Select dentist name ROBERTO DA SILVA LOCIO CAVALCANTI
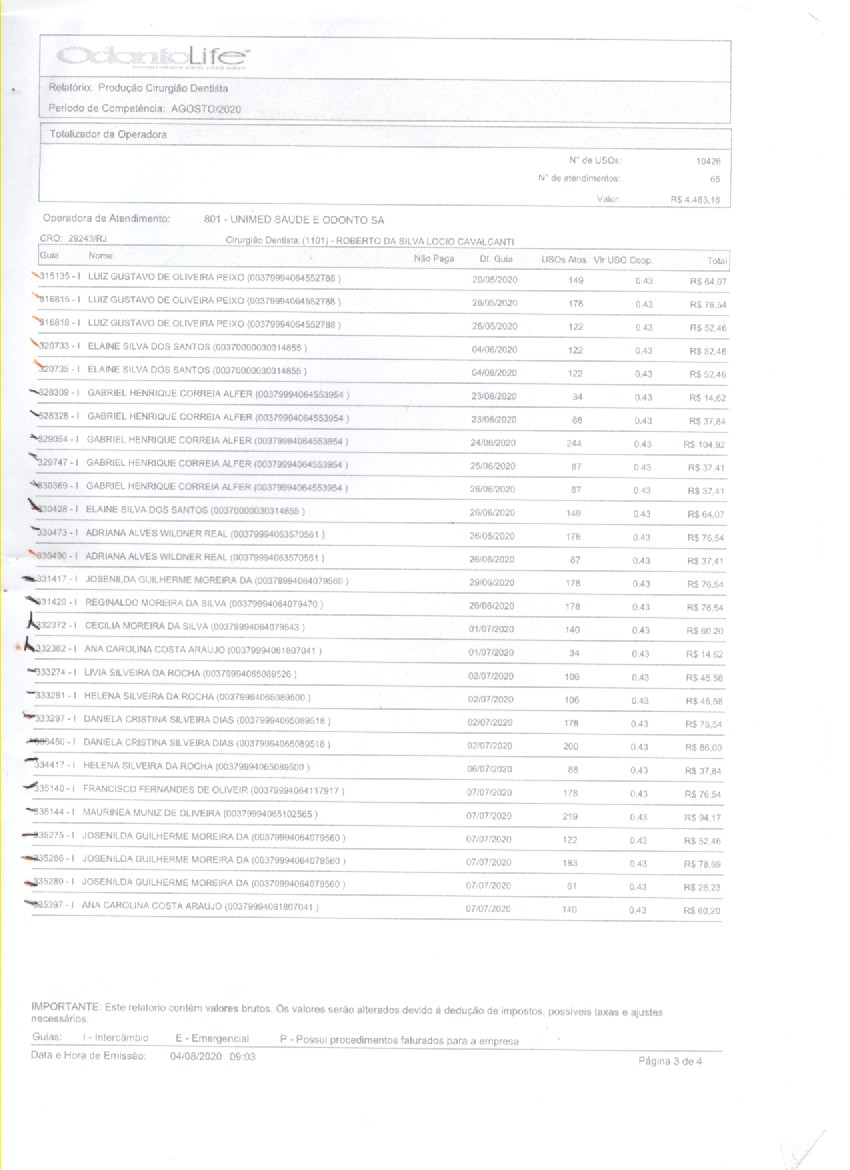850x1170 pixels. pos(425,241)
